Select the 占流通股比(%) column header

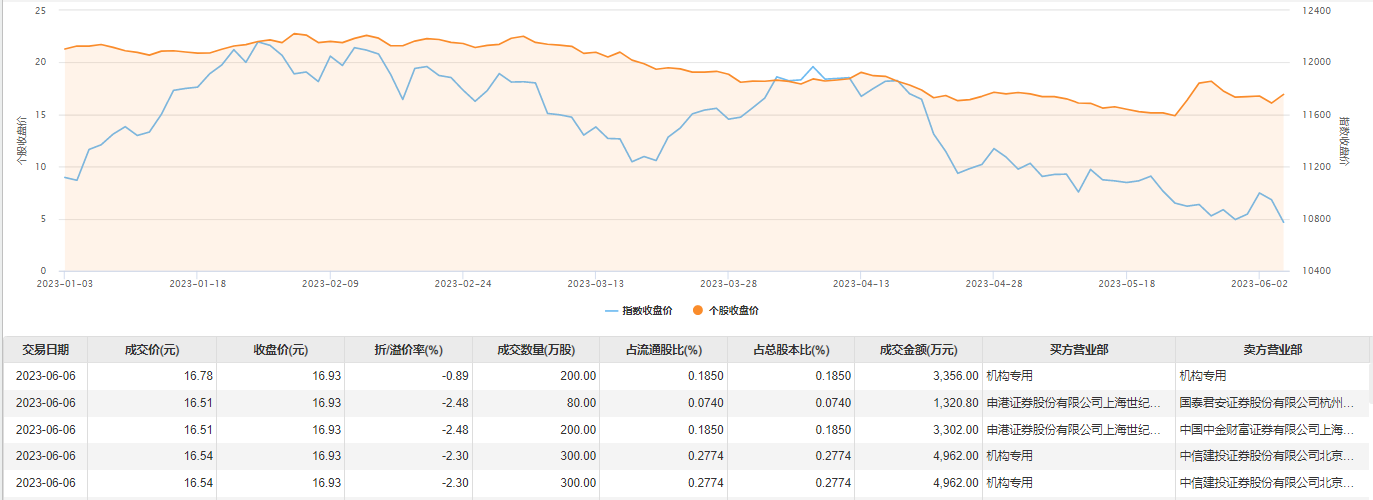tap(664, 350)
